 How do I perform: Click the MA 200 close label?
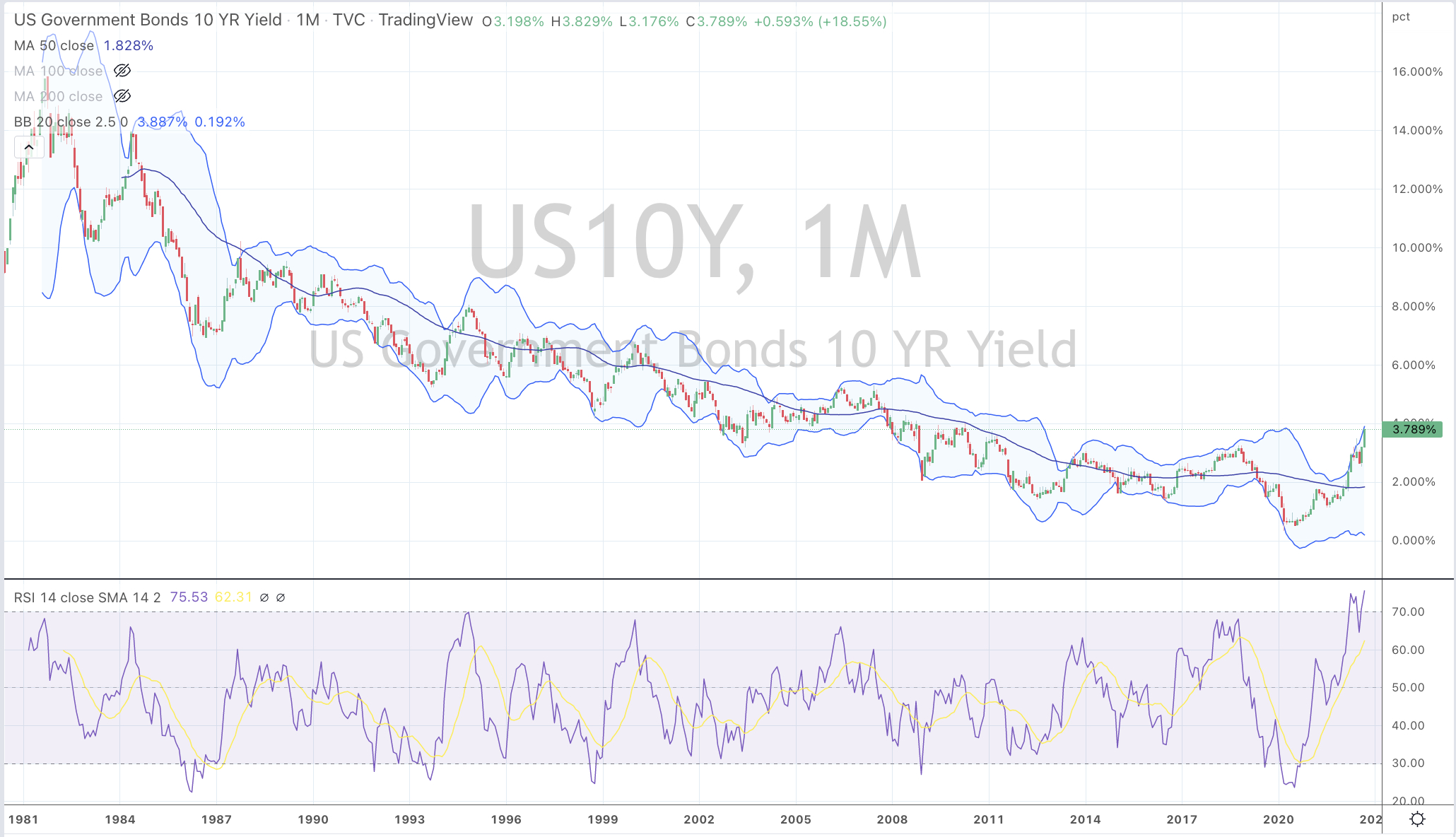point(58,96)
